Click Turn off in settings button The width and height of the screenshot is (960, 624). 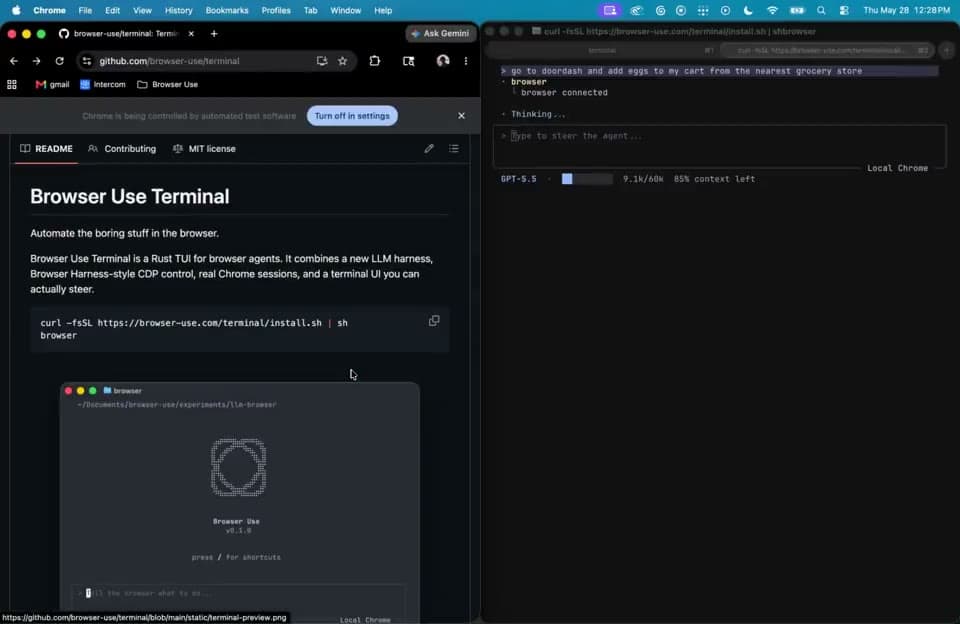tap(352, 116)
